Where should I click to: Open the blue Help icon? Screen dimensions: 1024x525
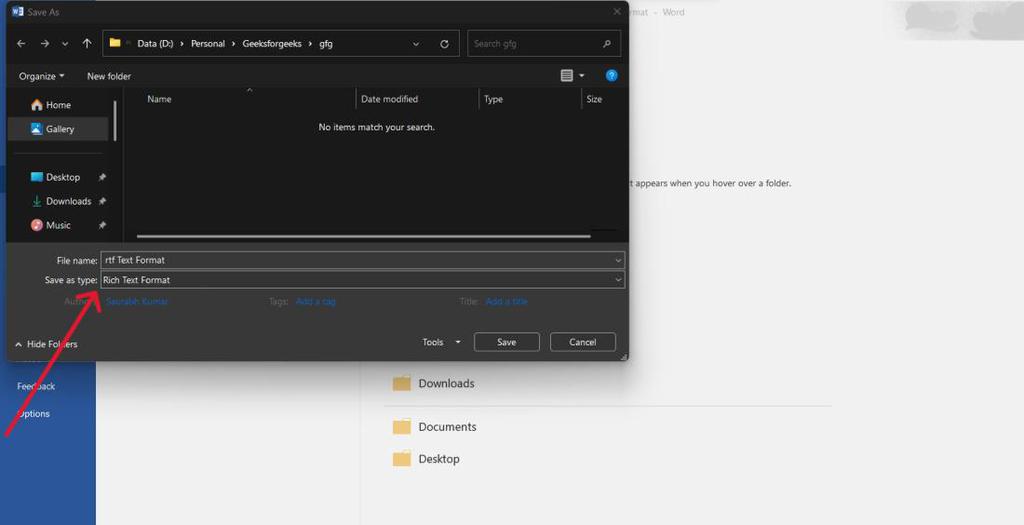click(x=611, y=76)
